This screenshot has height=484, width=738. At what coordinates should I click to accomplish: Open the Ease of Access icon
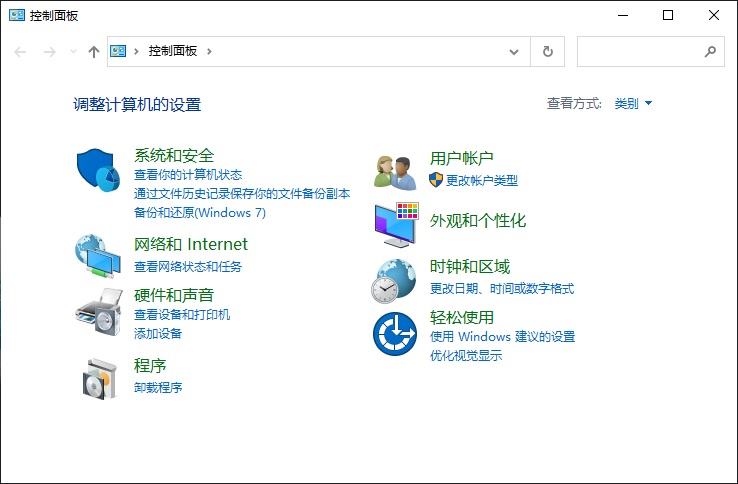(x=395, y=334)
